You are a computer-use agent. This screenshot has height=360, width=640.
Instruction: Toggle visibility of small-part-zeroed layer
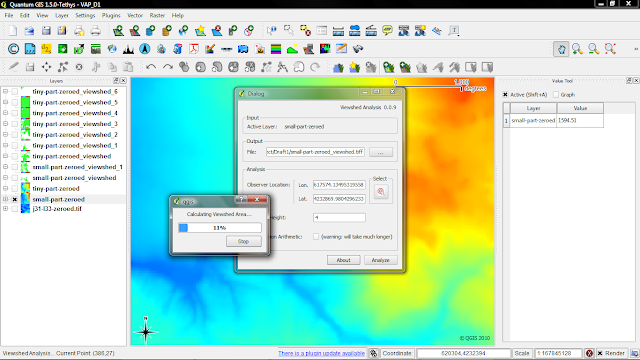coord(15,199)
